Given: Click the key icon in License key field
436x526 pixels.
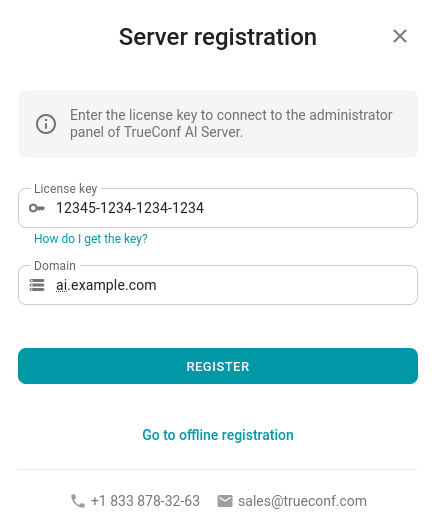Looking at the screenshot, I should coord(37,208).
